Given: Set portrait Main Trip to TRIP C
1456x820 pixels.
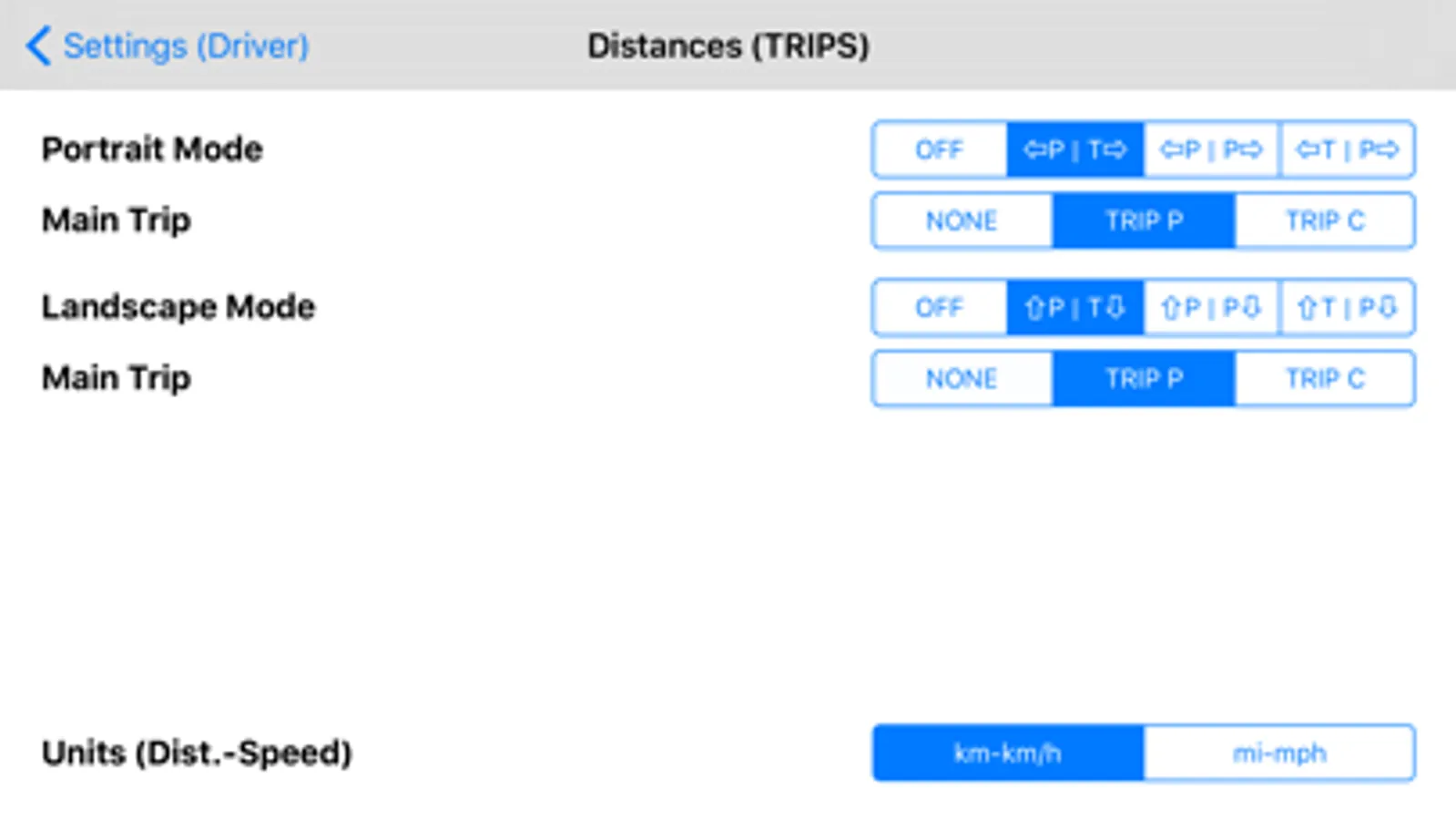Looking at the screenshot, I should [x=1325, y=220].
